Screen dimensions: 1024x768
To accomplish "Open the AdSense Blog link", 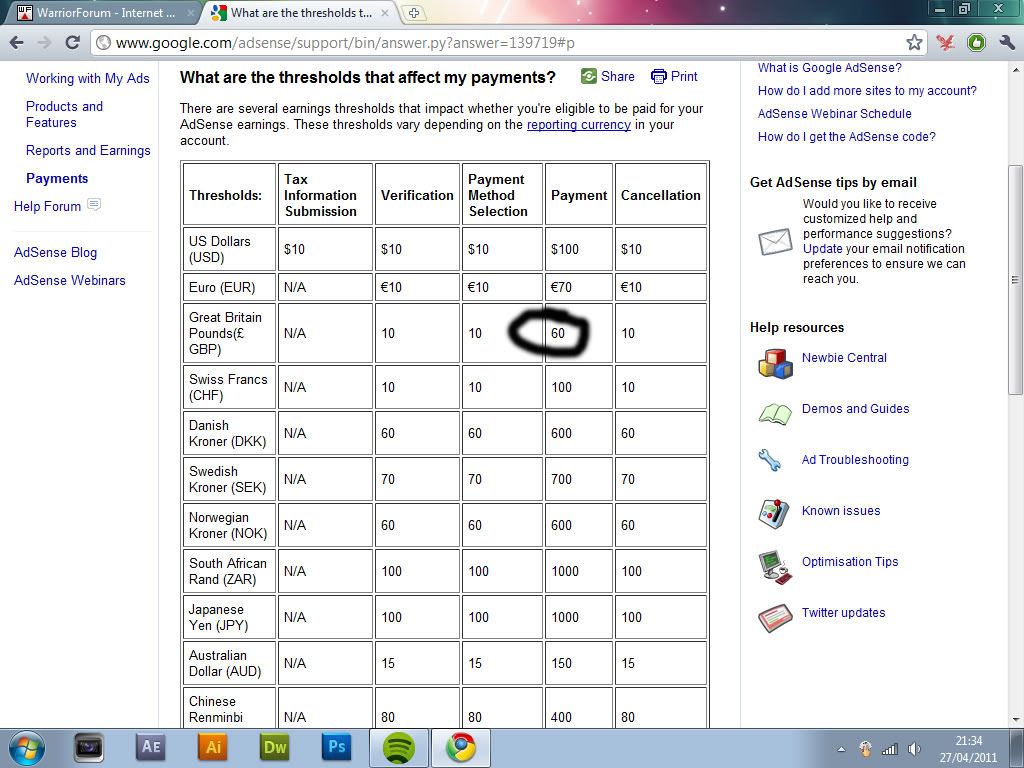I will [x=56, y=252].
